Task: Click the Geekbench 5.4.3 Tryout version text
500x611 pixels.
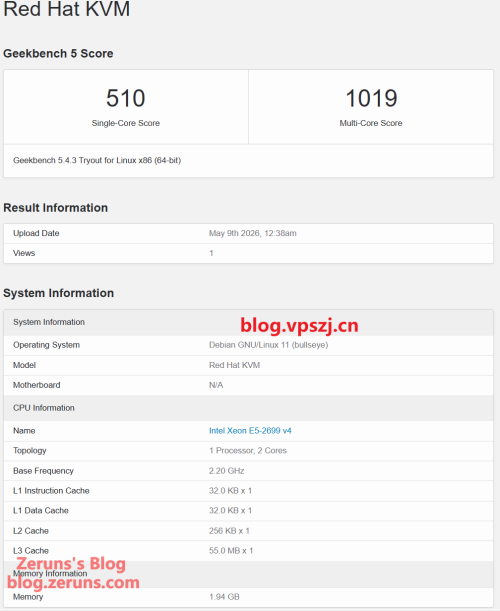Action: (97, 160)
